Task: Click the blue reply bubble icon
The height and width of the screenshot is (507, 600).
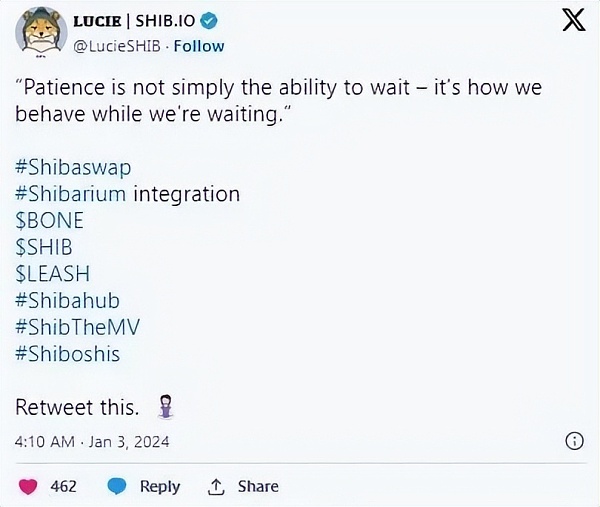Action: (x=117, y=486)
